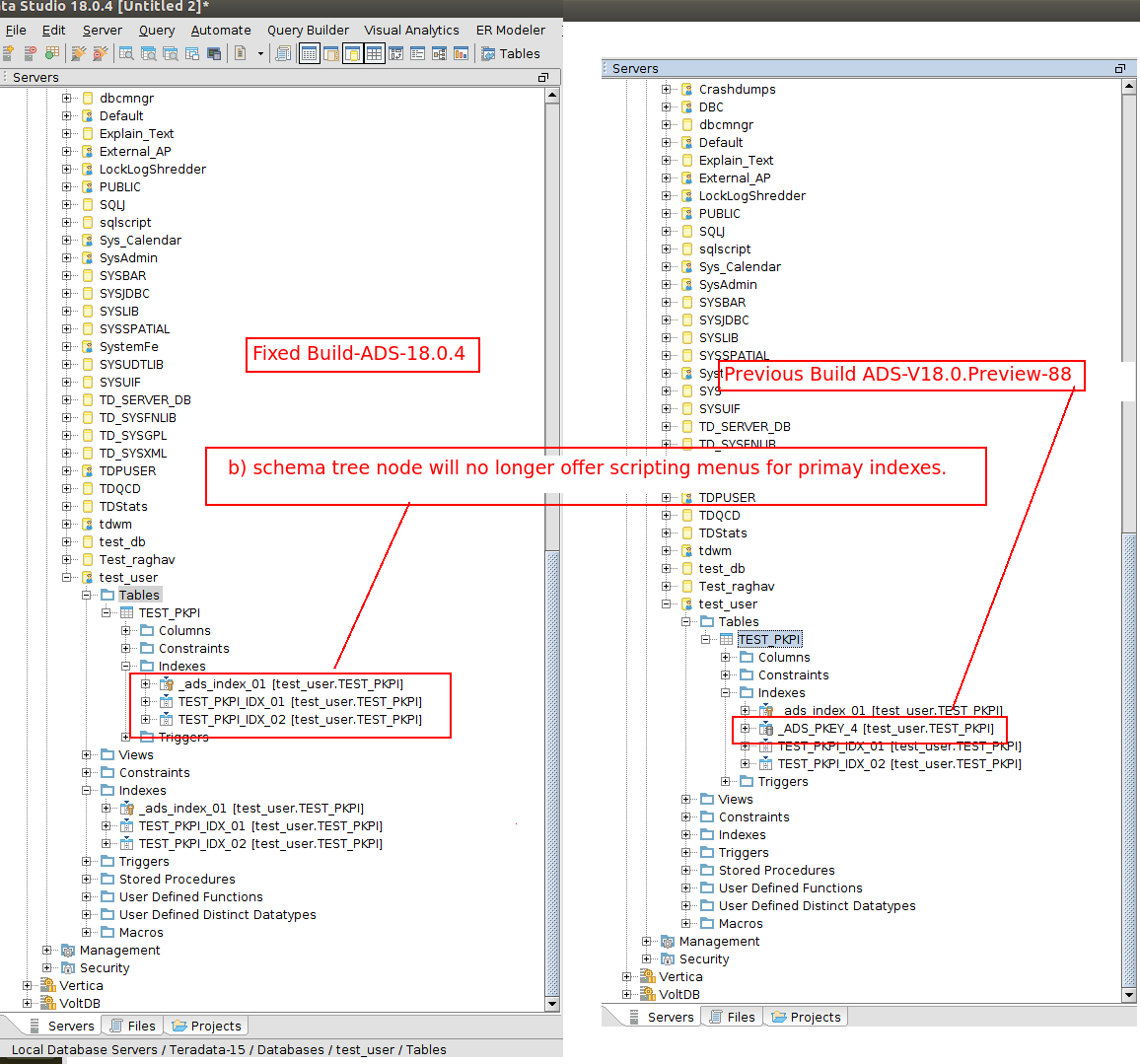Click the bar chart analytics toolbar icon
The height and width of the screenshot is (1064, 1140).
point(461,53)
